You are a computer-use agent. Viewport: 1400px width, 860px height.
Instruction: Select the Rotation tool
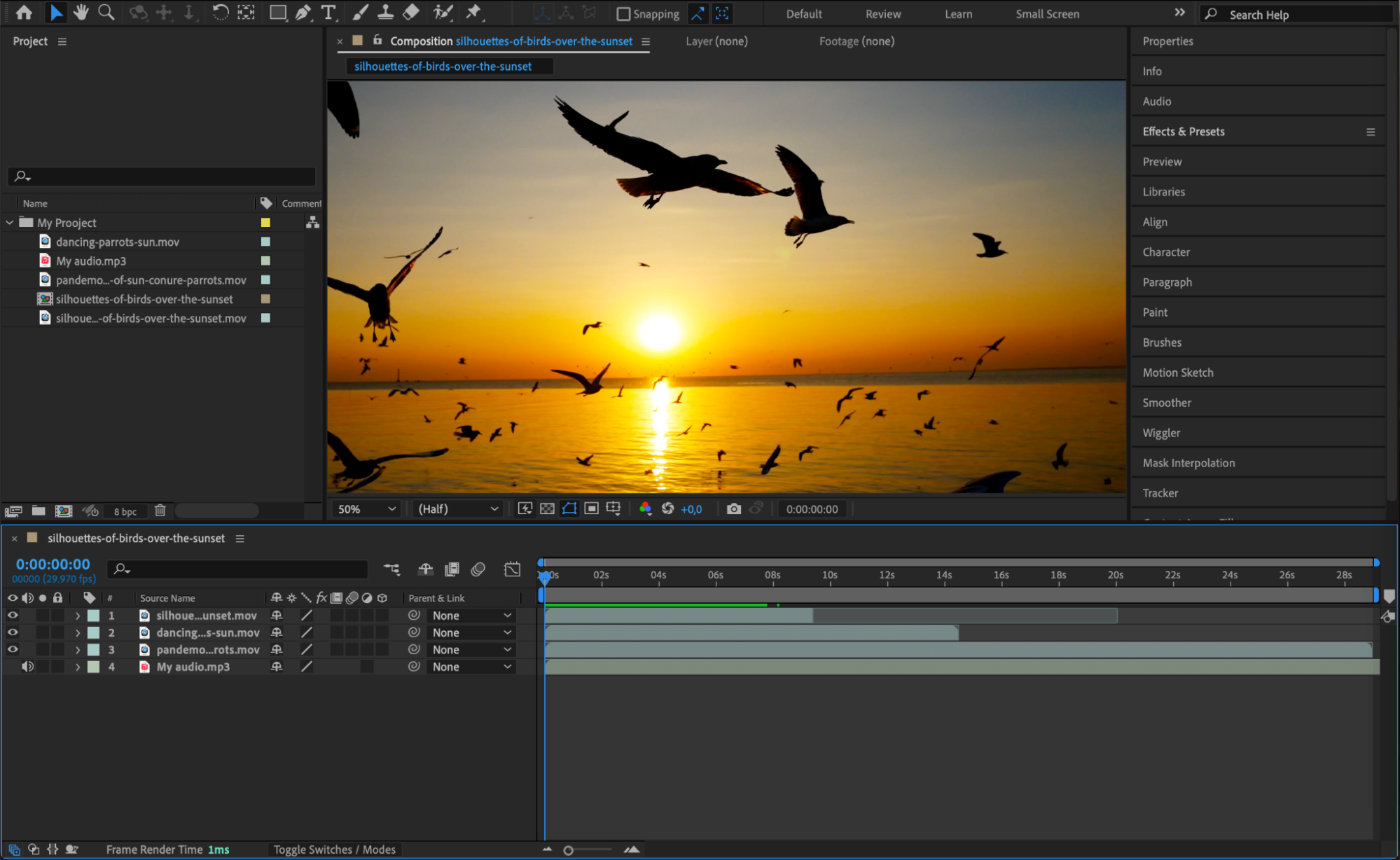(x=220, y=13)
